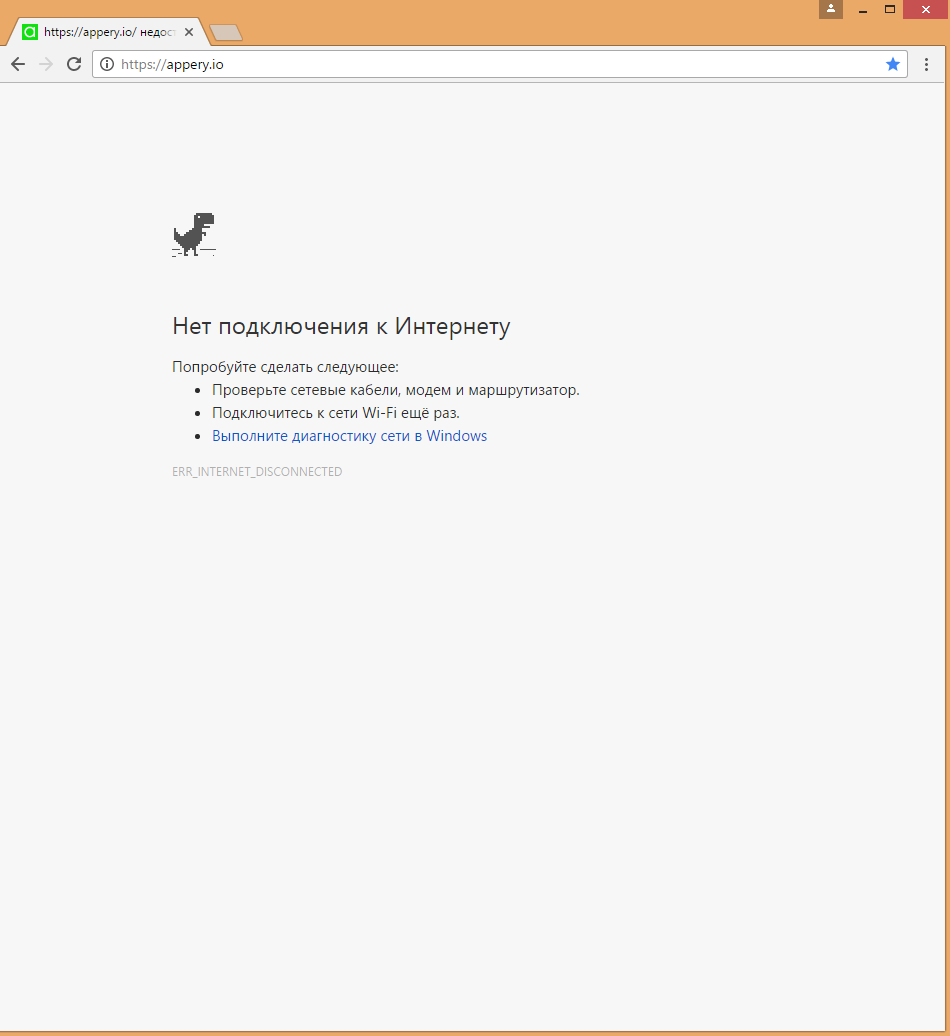
Task: Click the Chrome profile user icon
Action: click(x=830, y=9)
